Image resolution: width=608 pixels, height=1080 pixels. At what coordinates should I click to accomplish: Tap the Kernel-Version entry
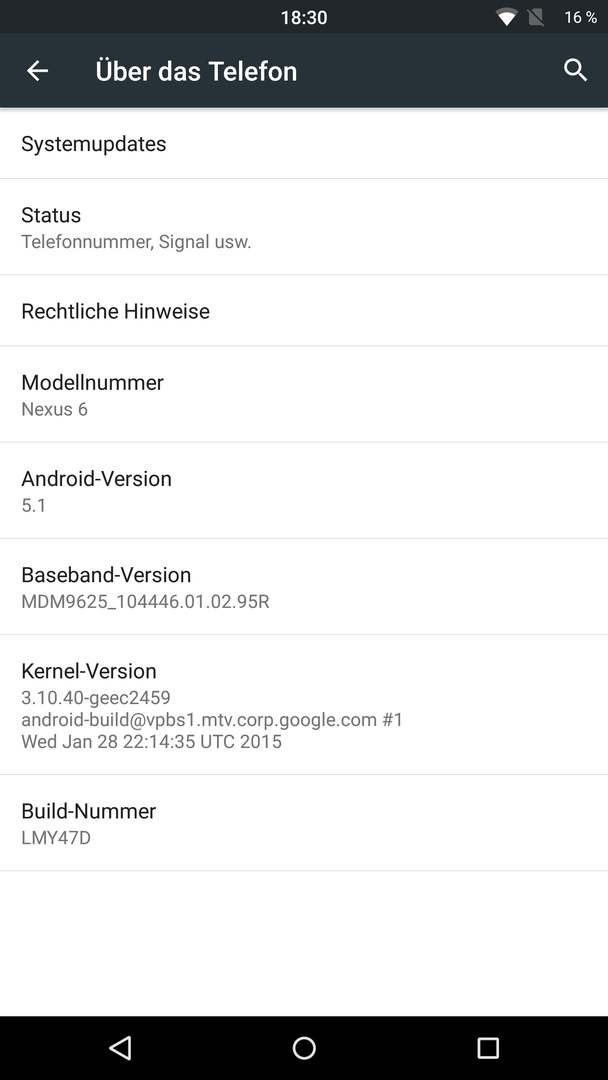[304, 705]
